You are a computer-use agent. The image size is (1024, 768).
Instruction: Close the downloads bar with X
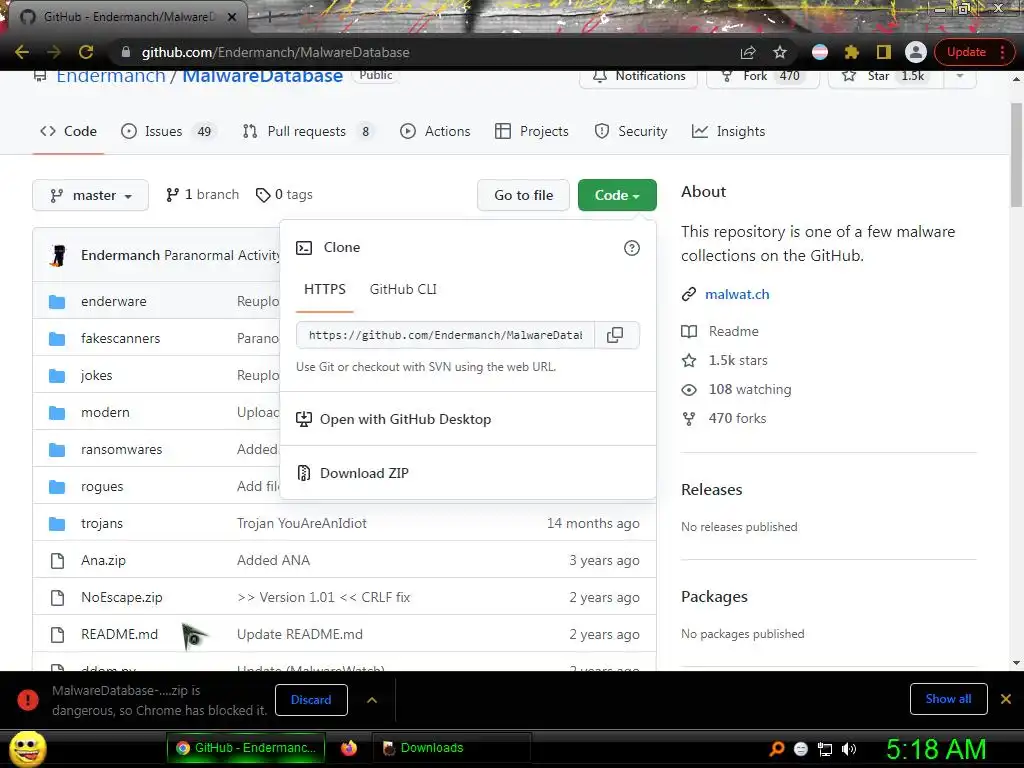pyautogui.click(x=1006, y=699)
